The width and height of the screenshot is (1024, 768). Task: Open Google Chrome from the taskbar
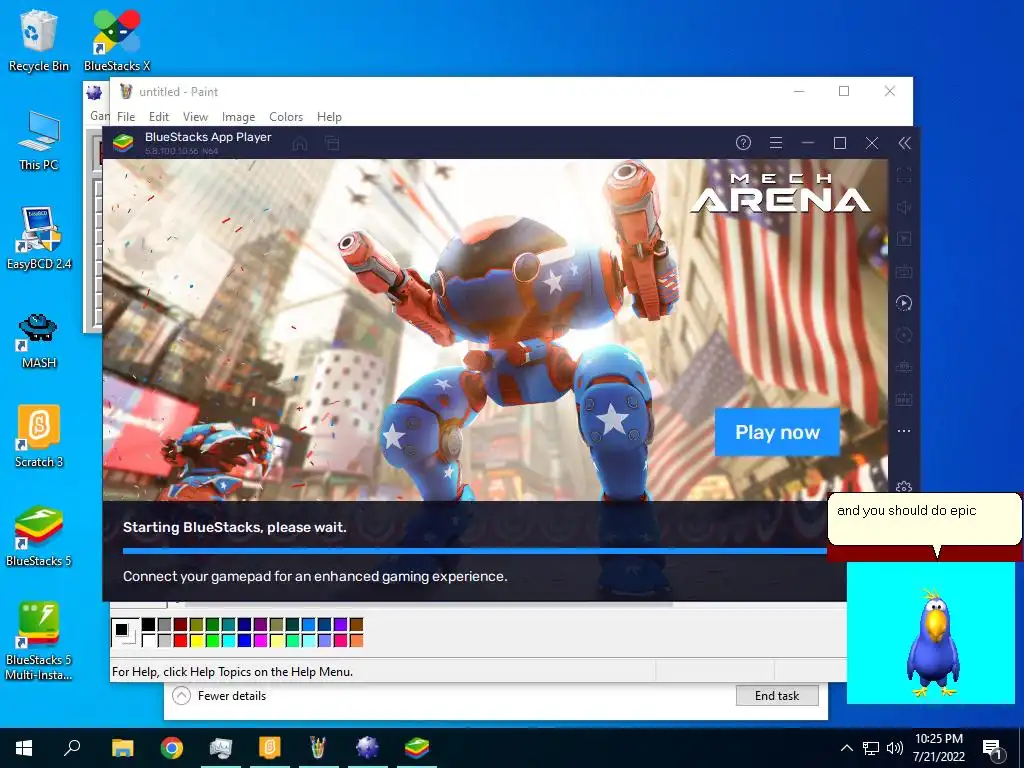[x=172, y=748]
